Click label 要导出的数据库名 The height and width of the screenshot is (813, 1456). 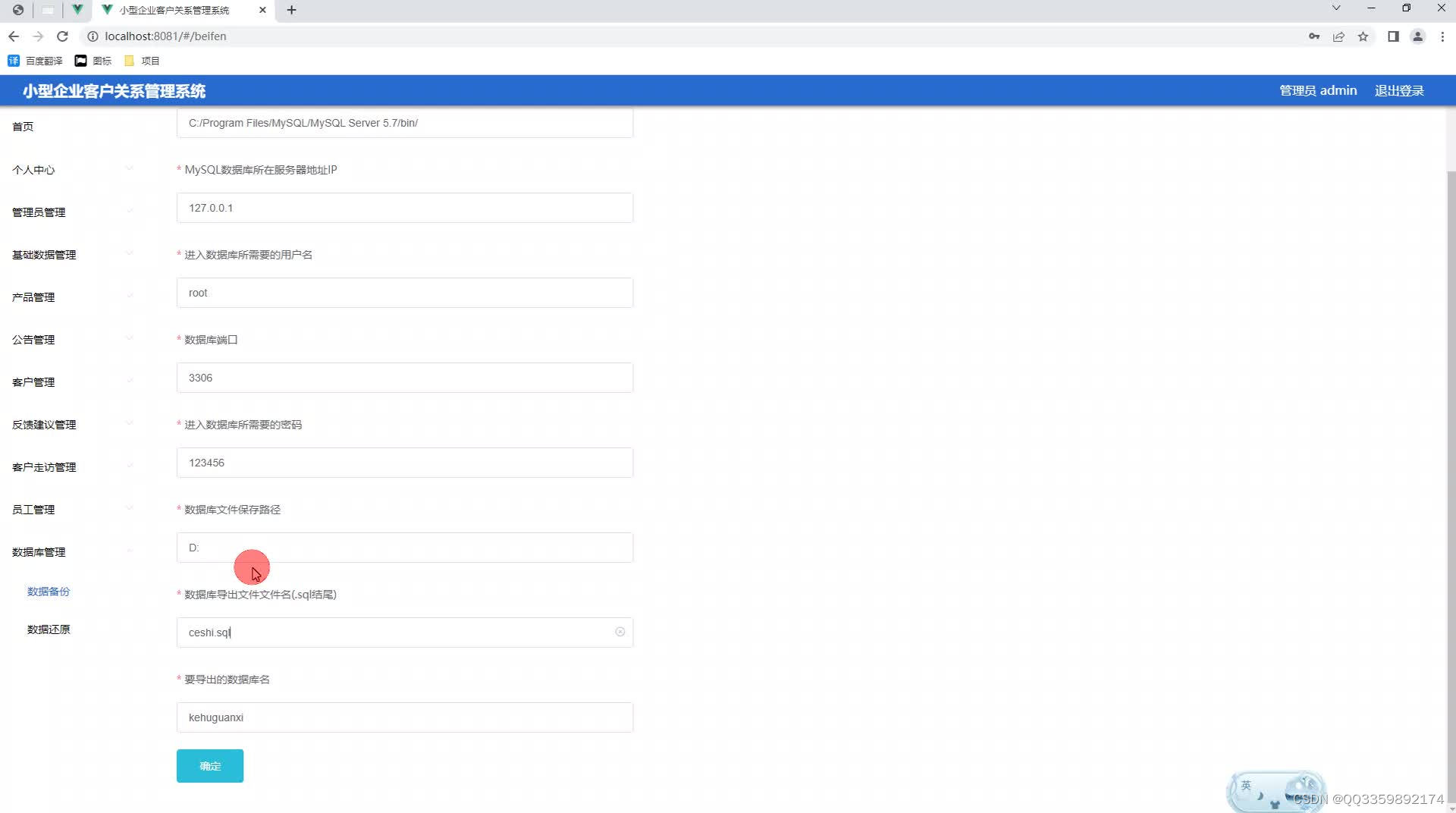[x=227, y=680]
